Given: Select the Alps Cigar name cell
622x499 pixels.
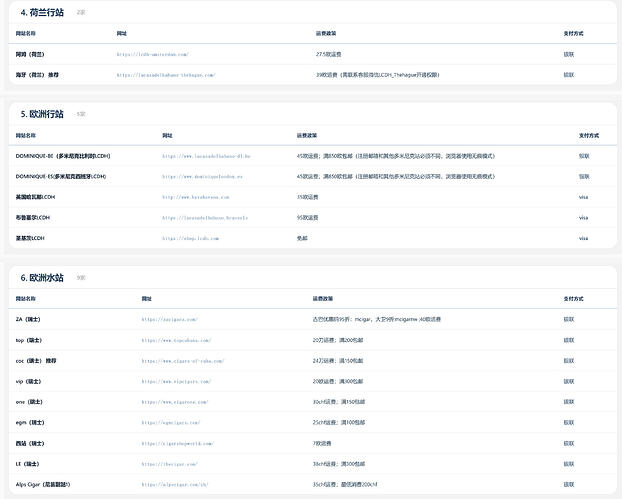Looking at the screenshot, I should pos(43,485).
